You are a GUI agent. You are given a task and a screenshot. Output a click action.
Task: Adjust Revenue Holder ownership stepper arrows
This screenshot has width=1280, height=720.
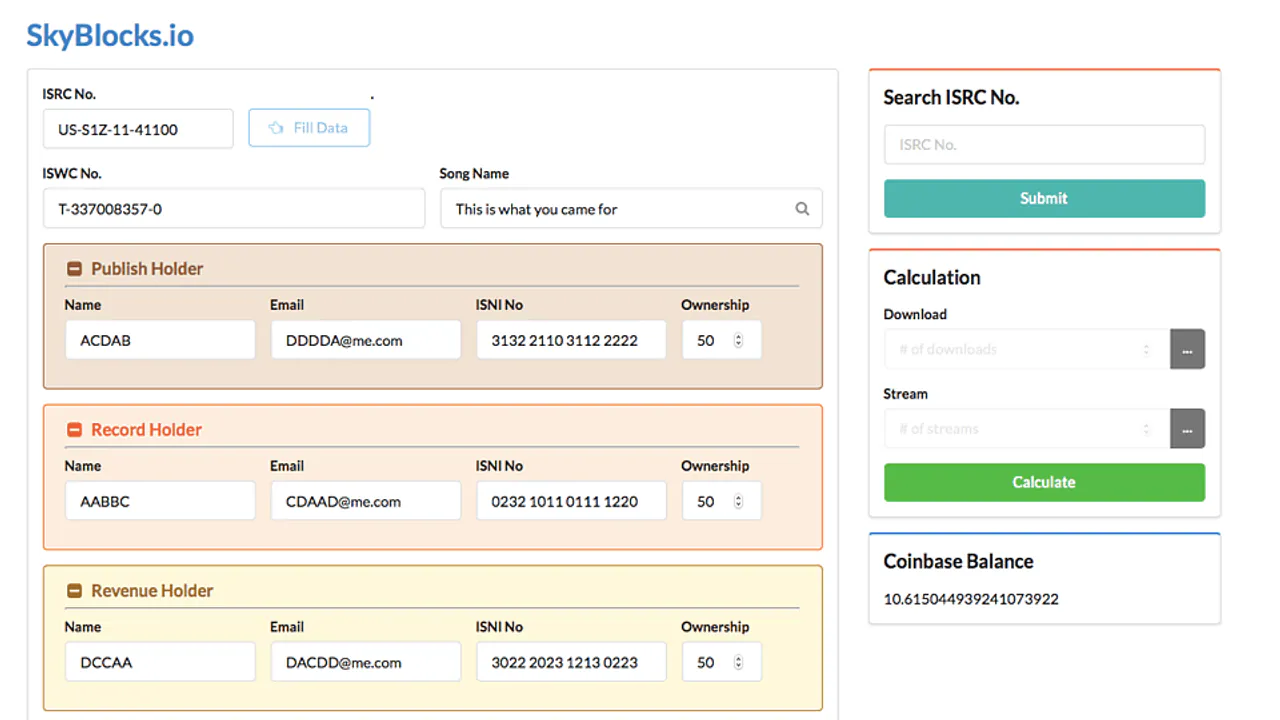click(738, 662)
